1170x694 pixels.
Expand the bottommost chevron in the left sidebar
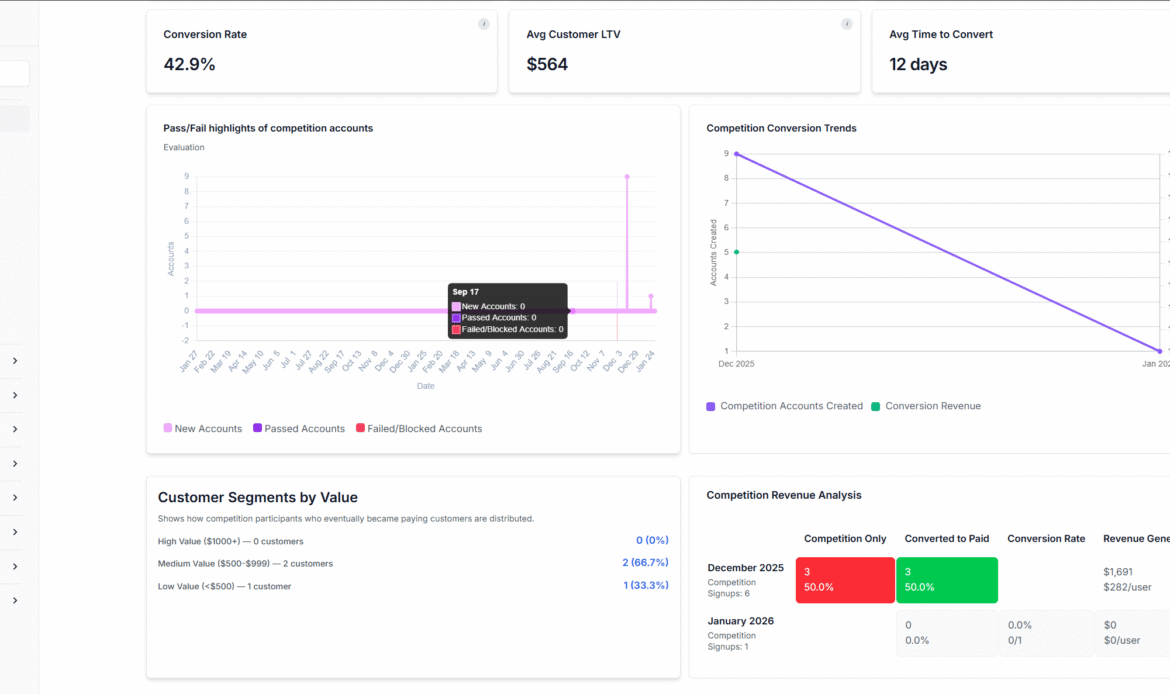point(15,601)
